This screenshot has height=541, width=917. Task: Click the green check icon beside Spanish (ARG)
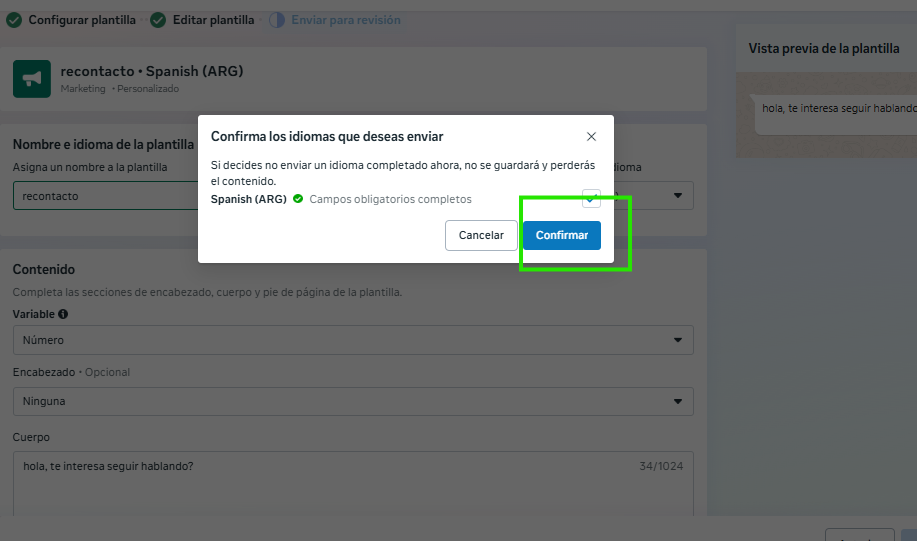[298, 199]
